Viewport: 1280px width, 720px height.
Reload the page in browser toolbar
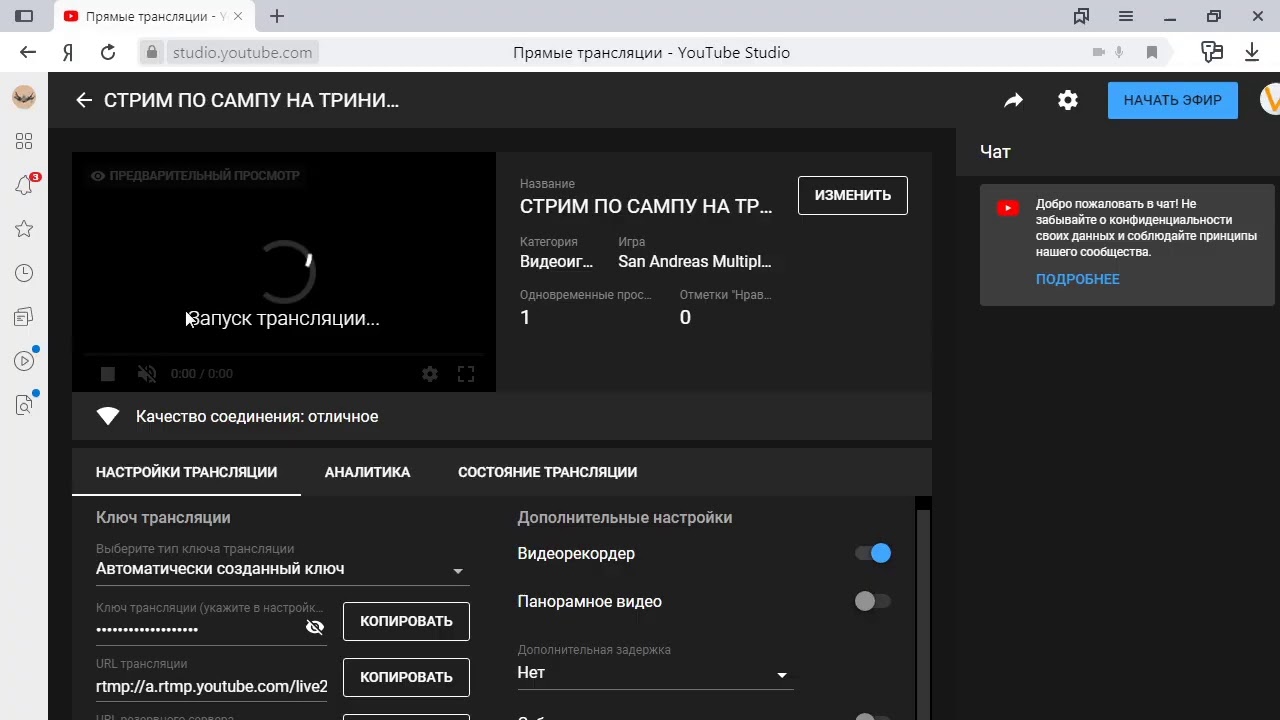coord(108,52)
